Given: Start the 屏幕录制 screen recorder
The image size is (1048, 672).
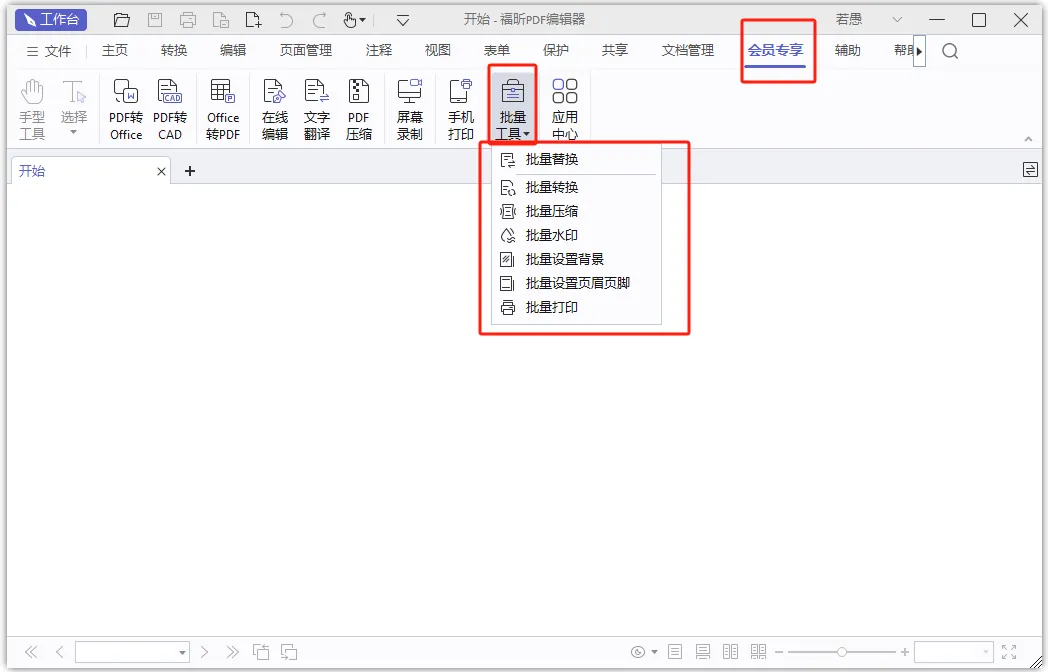Looking at the screenshot, I should [x=410, y=109].
